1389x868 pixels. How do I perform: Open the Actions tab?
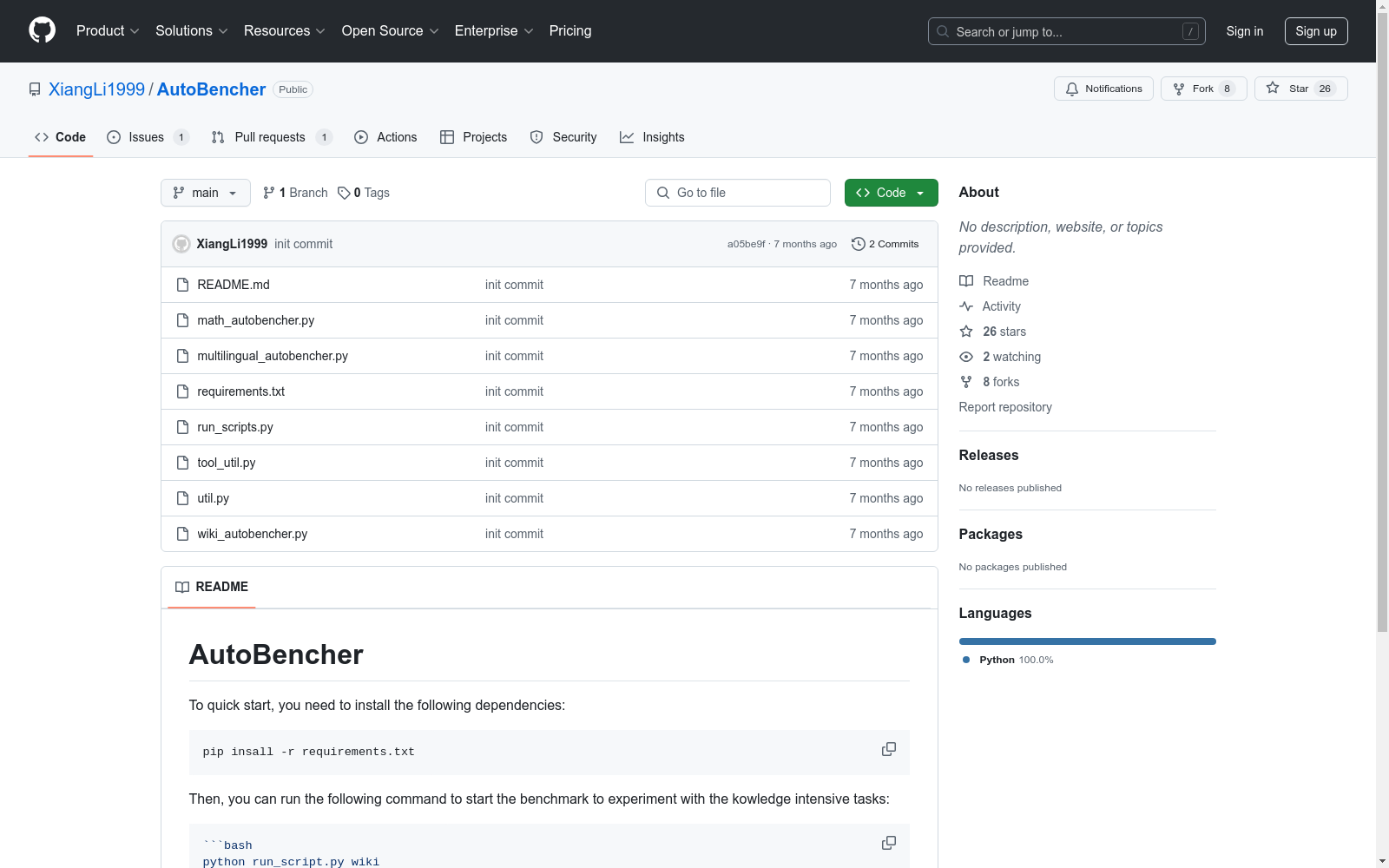pyautogui.click(x=385, y=137)
